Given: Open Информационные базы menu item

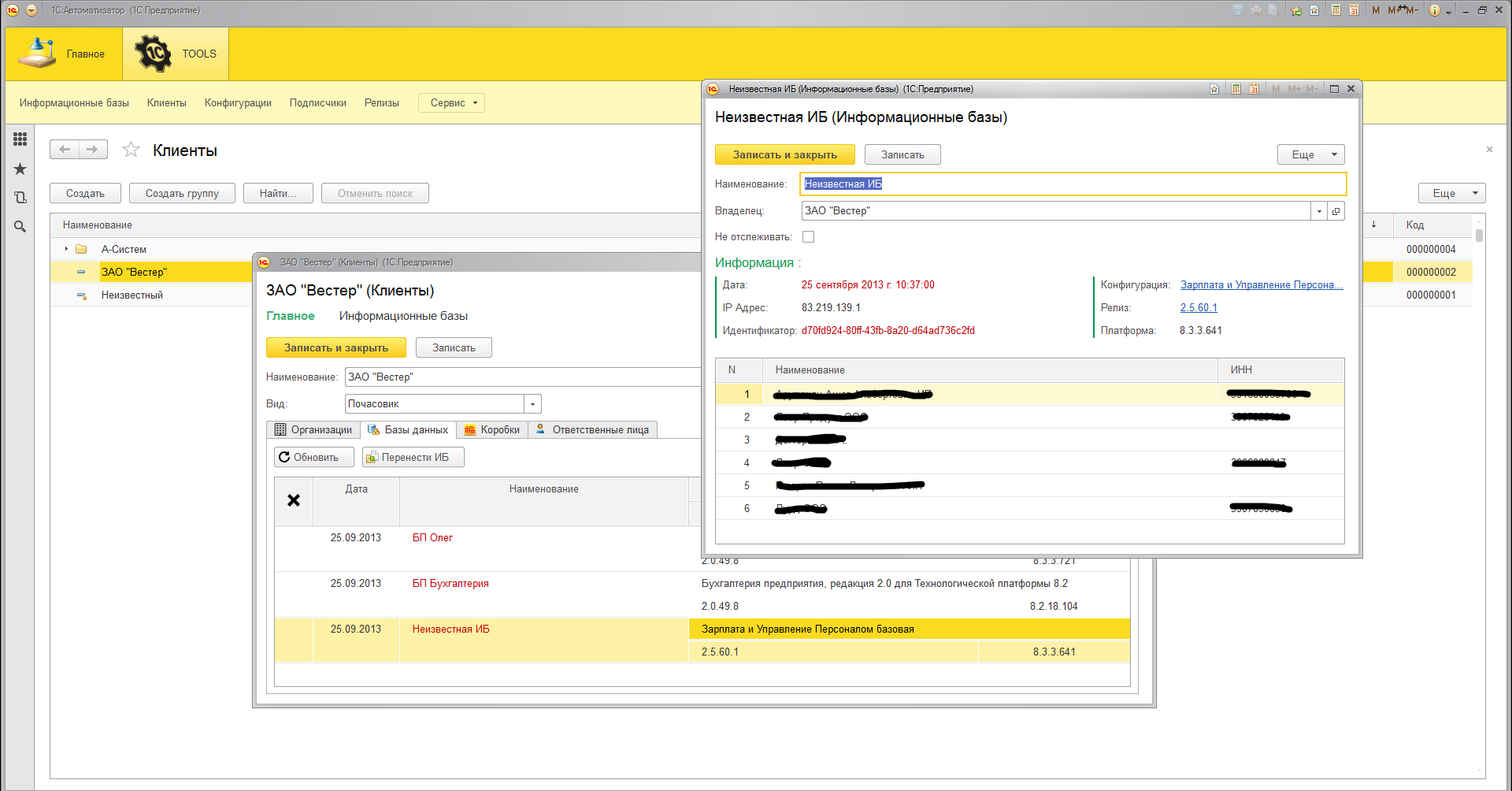Looking at the screenshot, I should (x=74, y=102).
